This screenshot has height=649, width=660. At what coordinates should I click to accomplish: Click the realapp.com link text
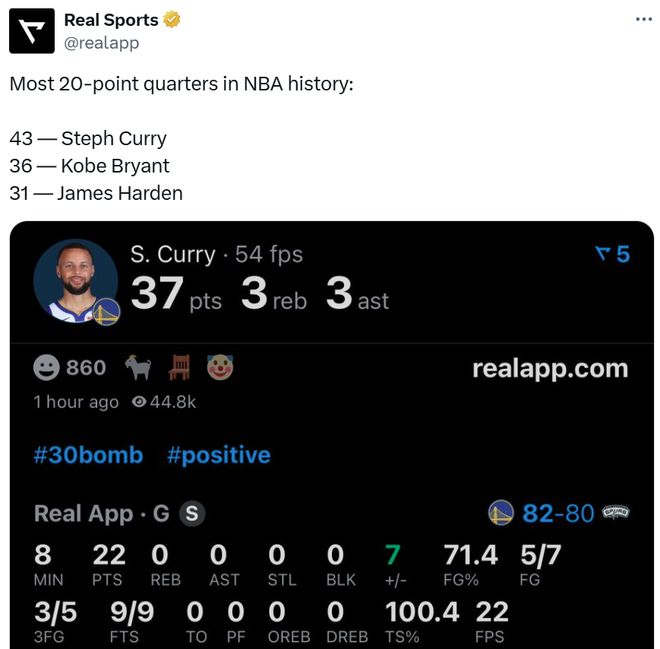(550, 368)
